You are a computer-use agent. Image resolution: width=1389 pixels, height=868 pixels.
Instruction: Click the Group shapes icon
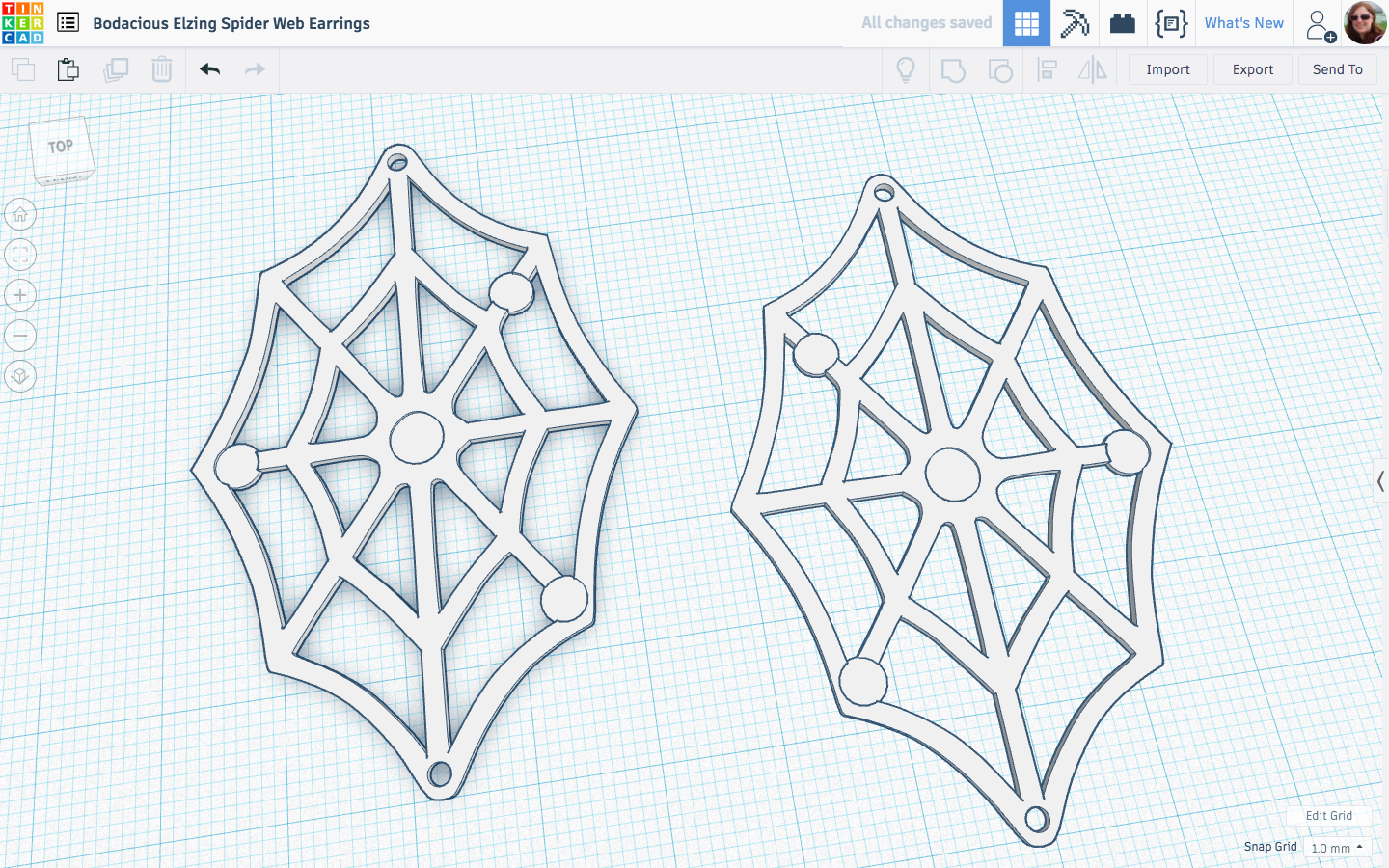[x=953, y=69]
